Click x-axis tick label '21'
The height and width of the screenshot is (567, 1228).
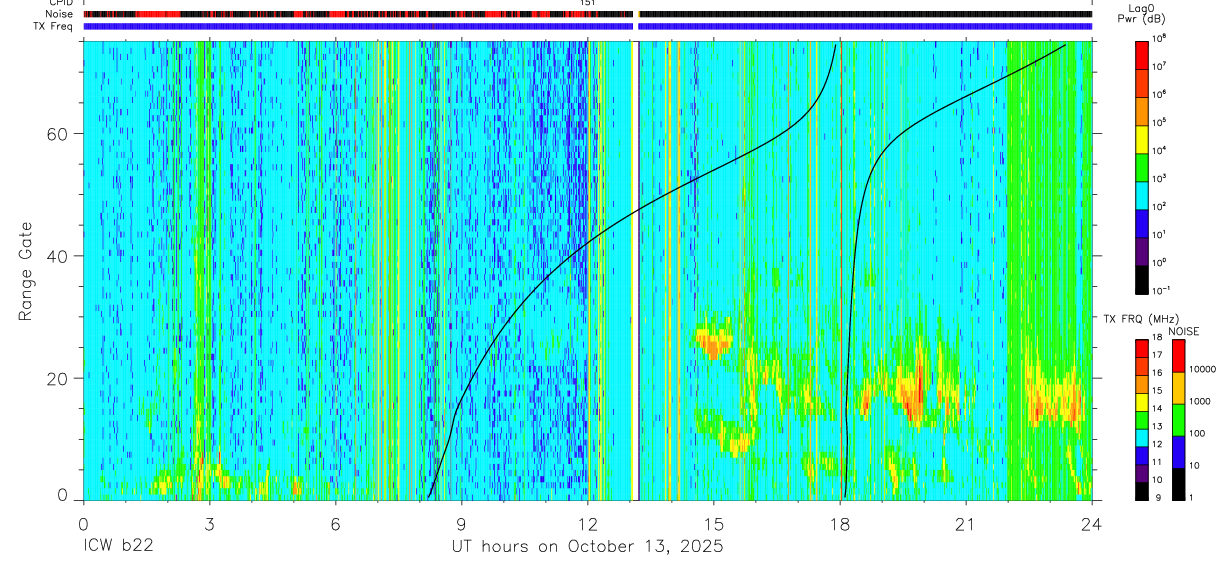tap(966, 523)
